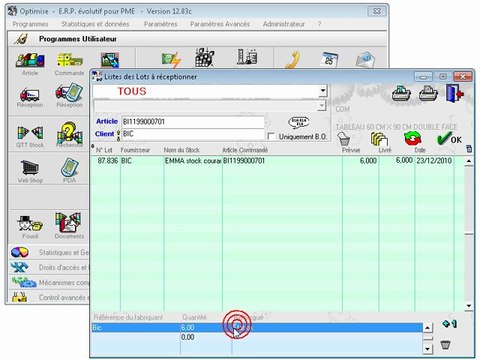Click the Article Commandé column header
This screenshot has height=360, width=480.
245,150
